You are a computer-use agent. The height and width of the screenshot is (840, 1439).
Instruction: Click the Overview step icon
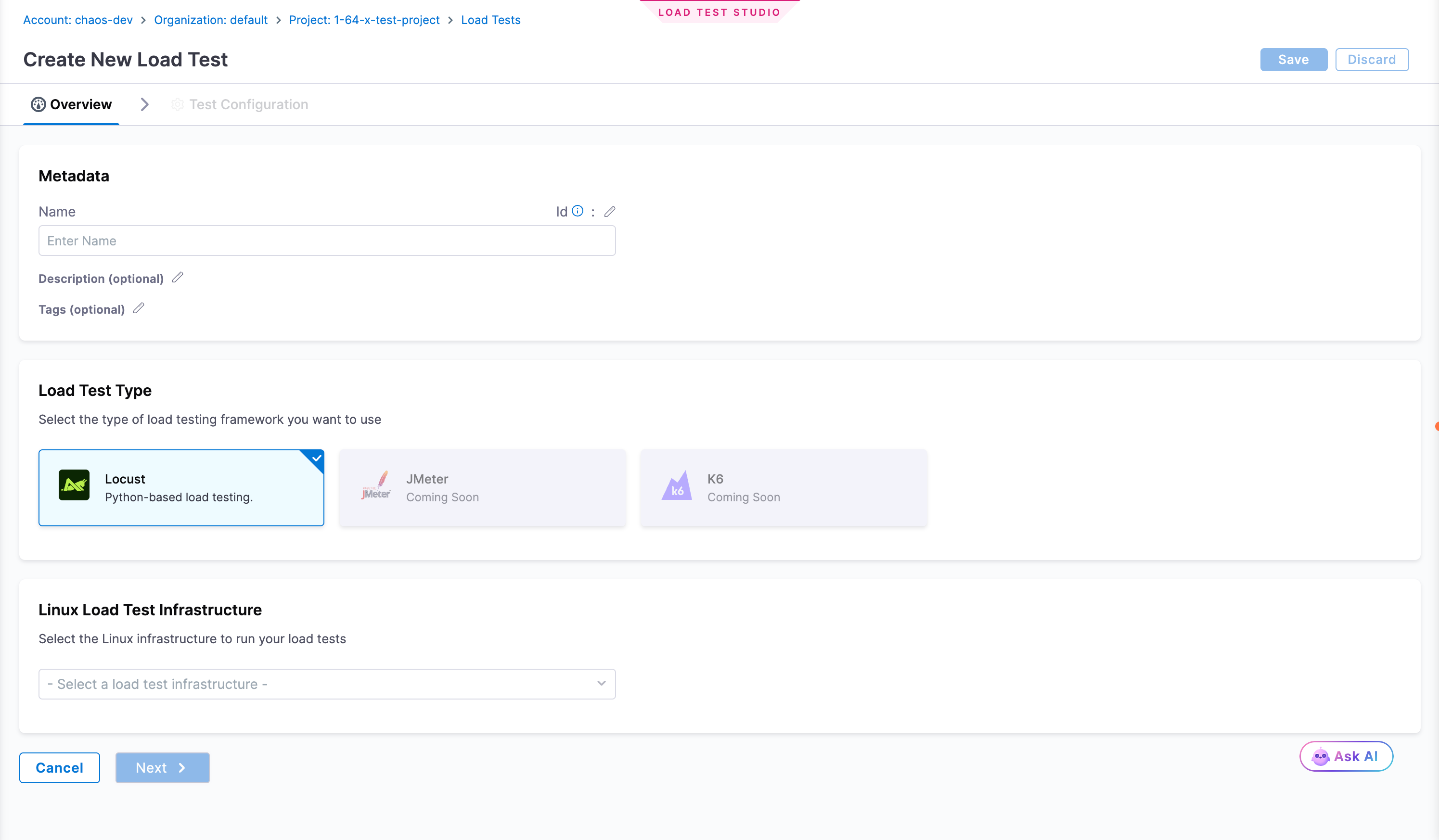(37, 104)
